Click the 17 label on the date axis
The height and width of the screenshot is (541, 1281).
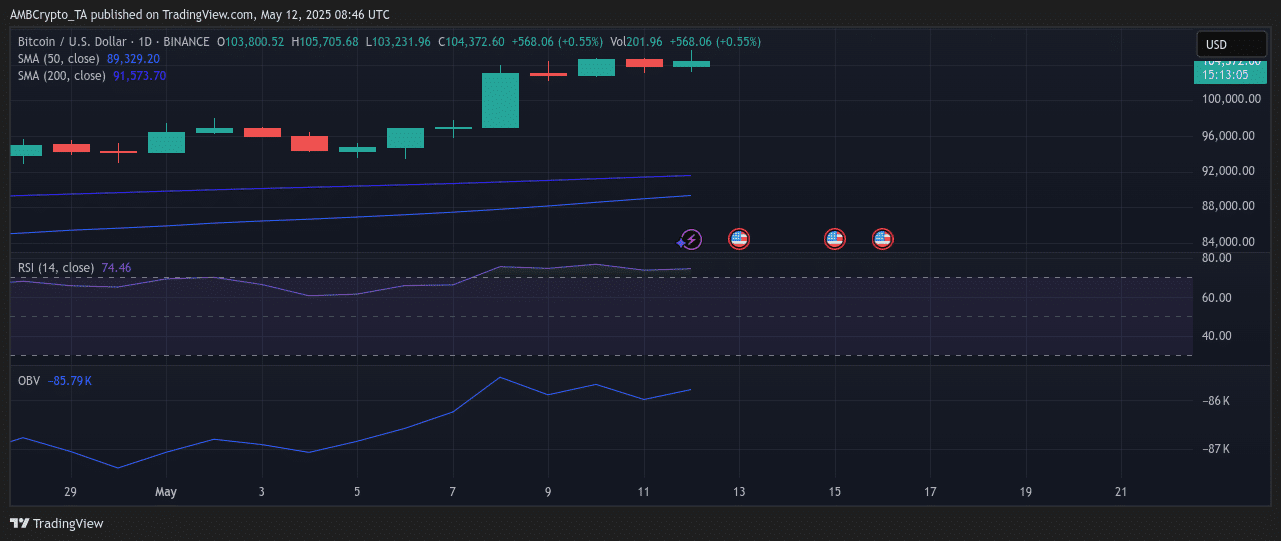pos(930,492)
